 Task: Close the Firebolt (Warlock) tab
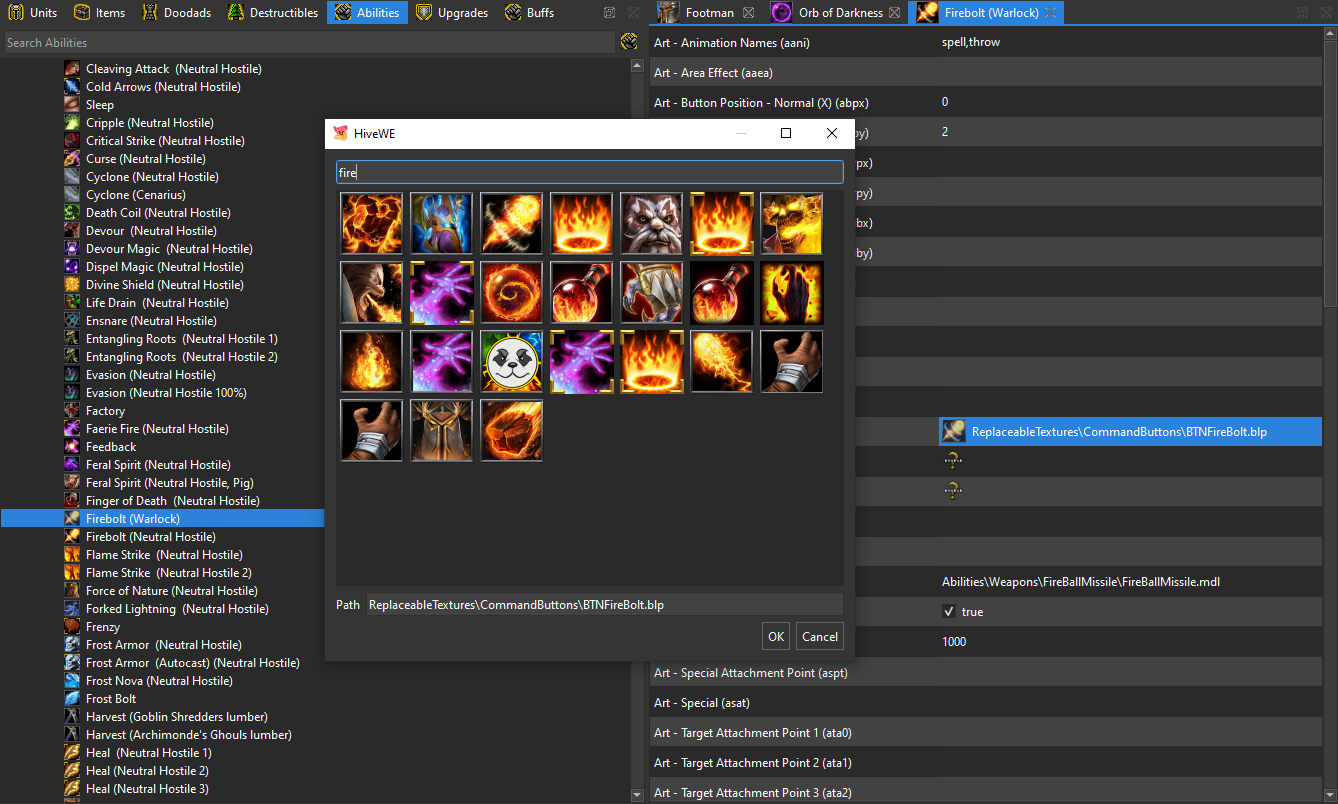1049,13
